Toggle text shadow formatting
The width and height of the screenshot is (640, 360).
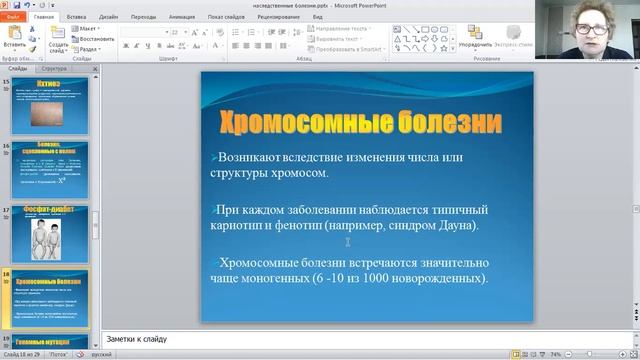coord(159,46)
